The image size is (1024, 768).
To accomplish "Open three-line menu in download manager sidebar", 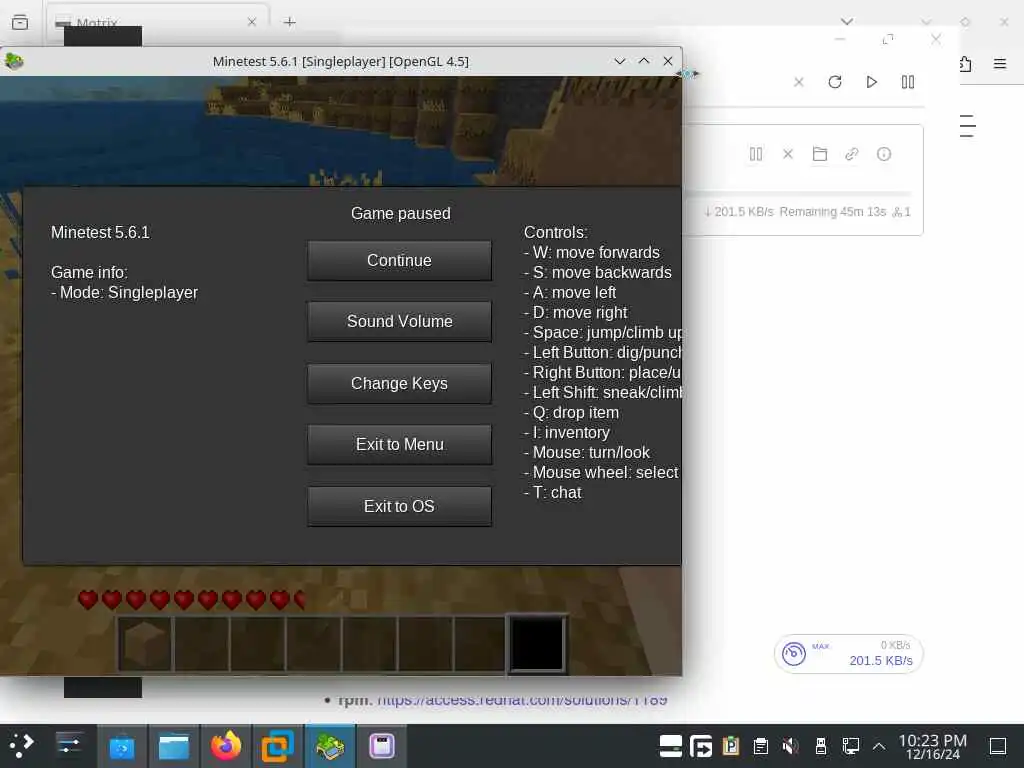I will 967,126.
